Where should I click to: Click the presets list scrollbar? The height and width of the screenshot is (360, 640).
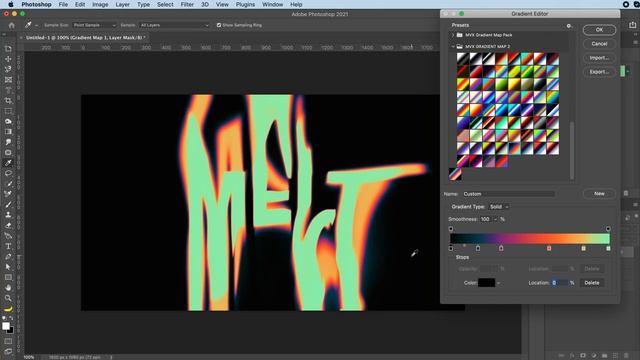pyautogui.click(x=572, y=150)
